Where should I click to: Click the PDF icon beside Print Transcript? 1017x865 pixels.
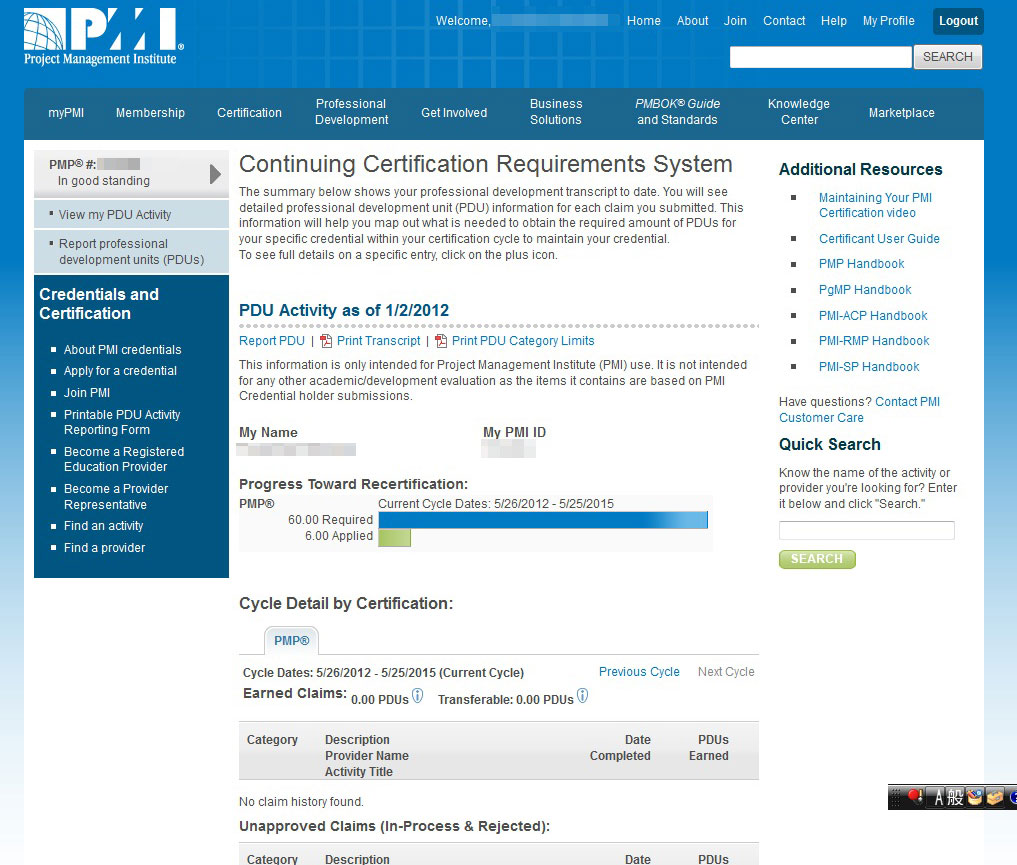tap(326, 341)
